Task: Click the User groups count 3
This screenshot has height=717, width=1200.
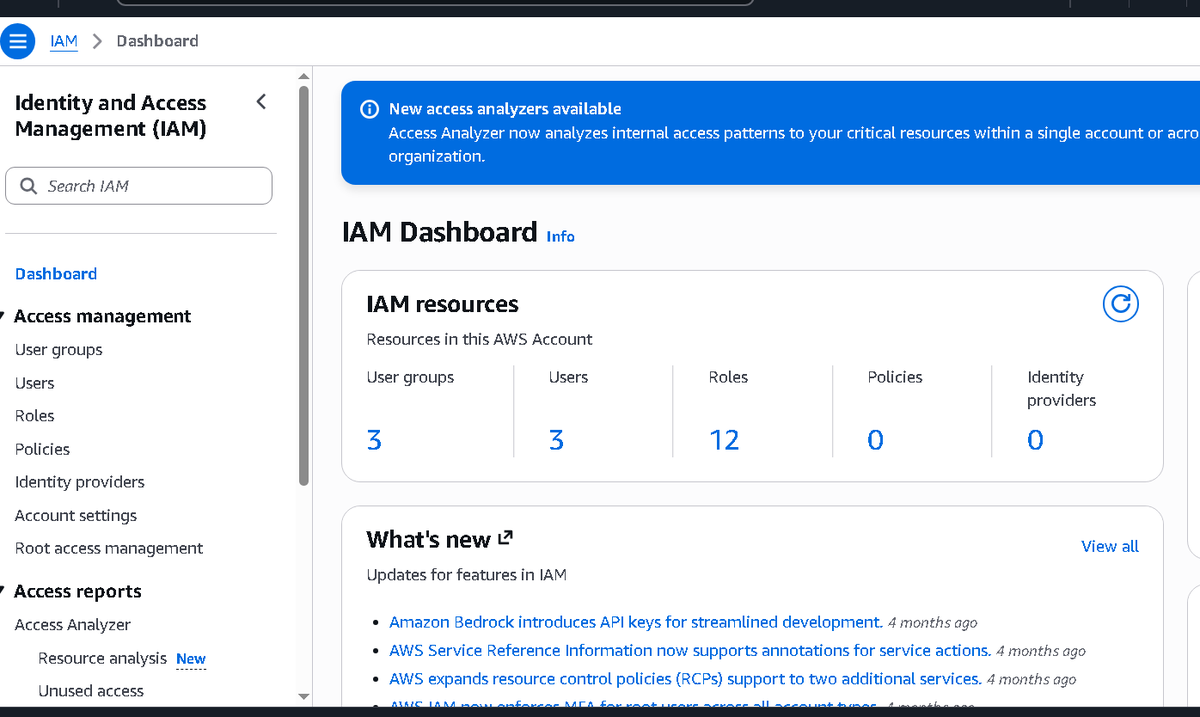Action: pyautogui.click(x=374, y=440)
